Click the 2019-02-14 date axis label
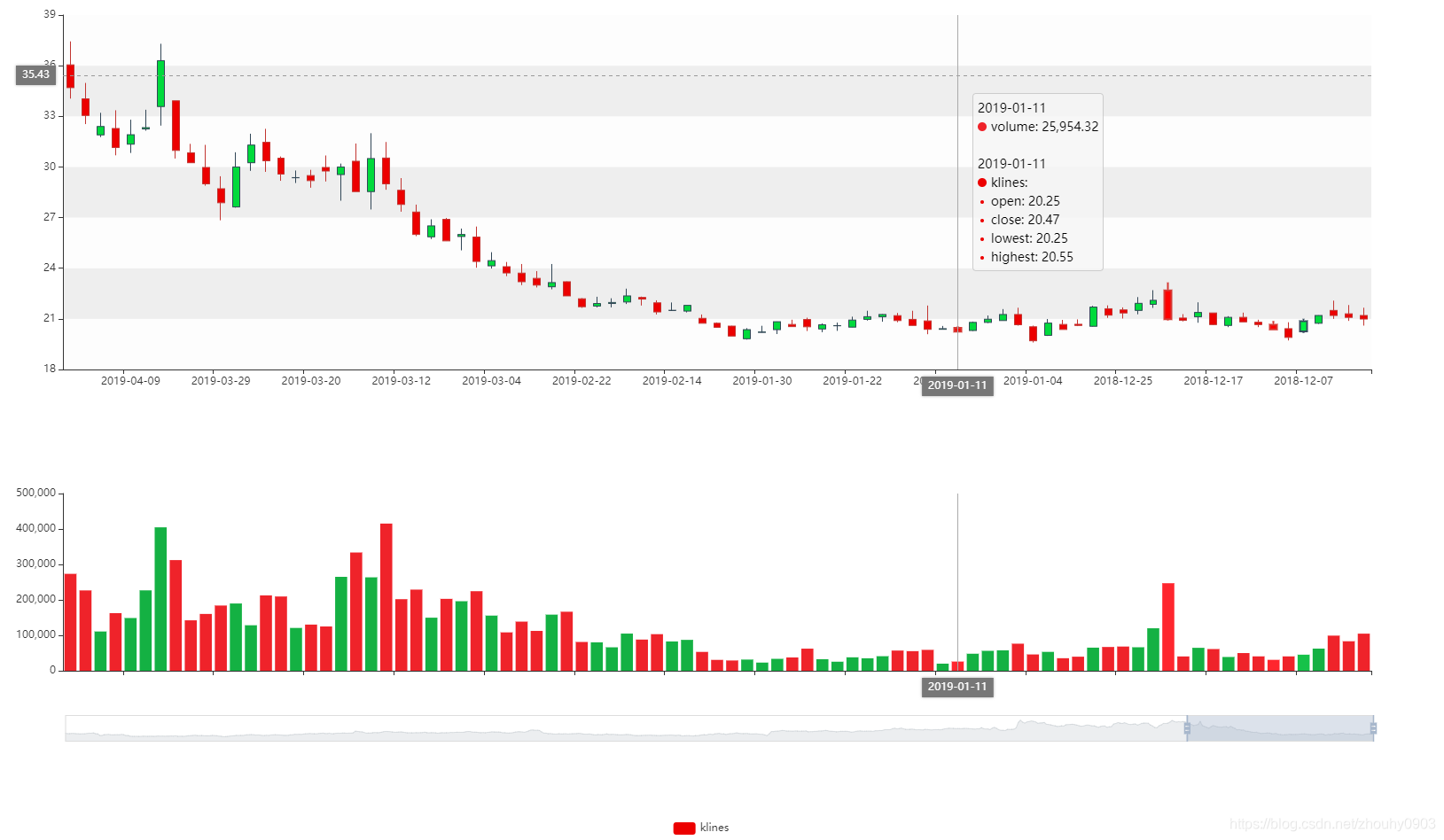Image resolution: width=1444 pixels, height=840 pixels. coord(672,381)
